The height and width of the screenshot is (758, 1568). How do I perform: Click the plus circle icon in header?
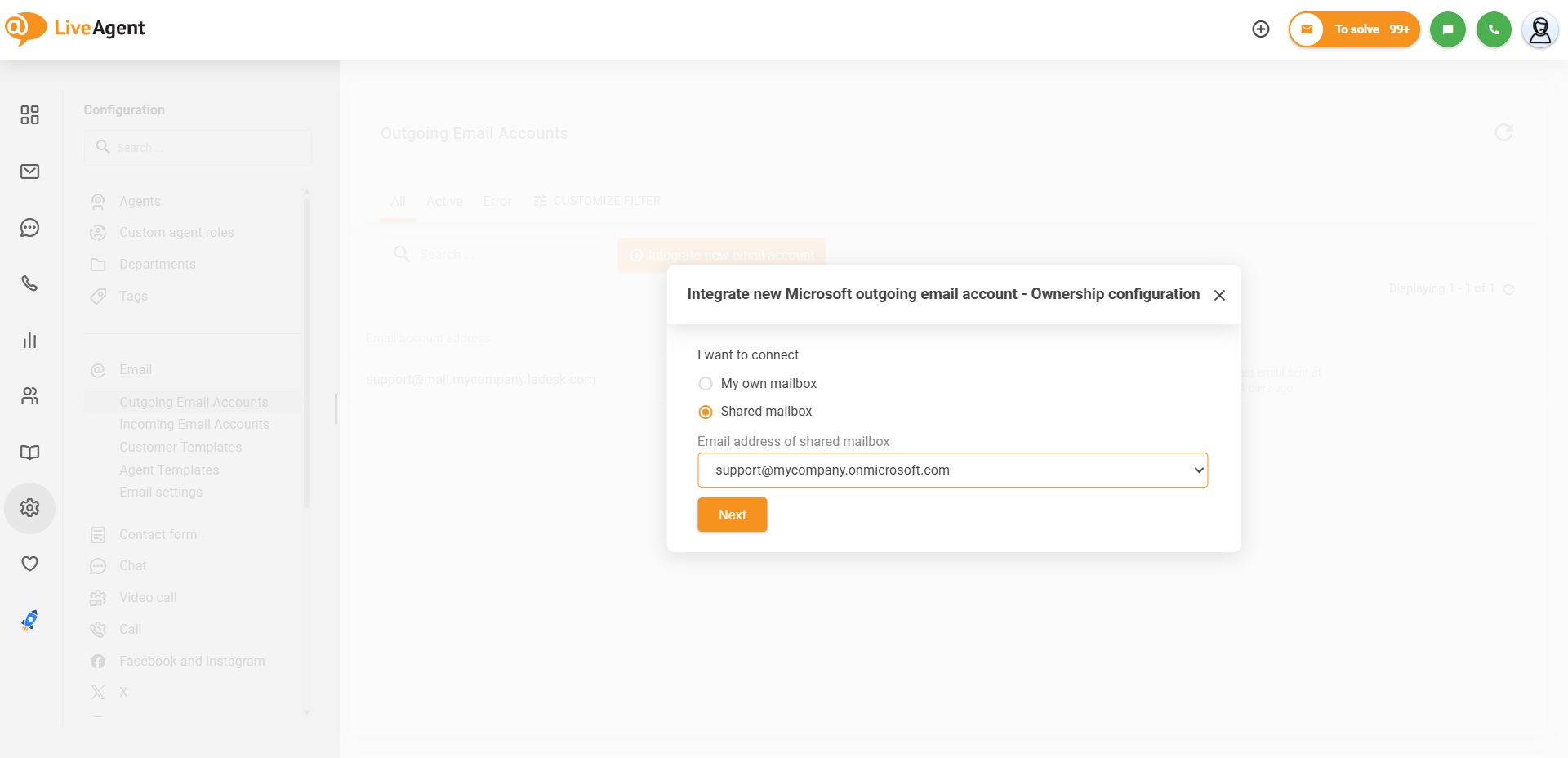point(1261,29)
